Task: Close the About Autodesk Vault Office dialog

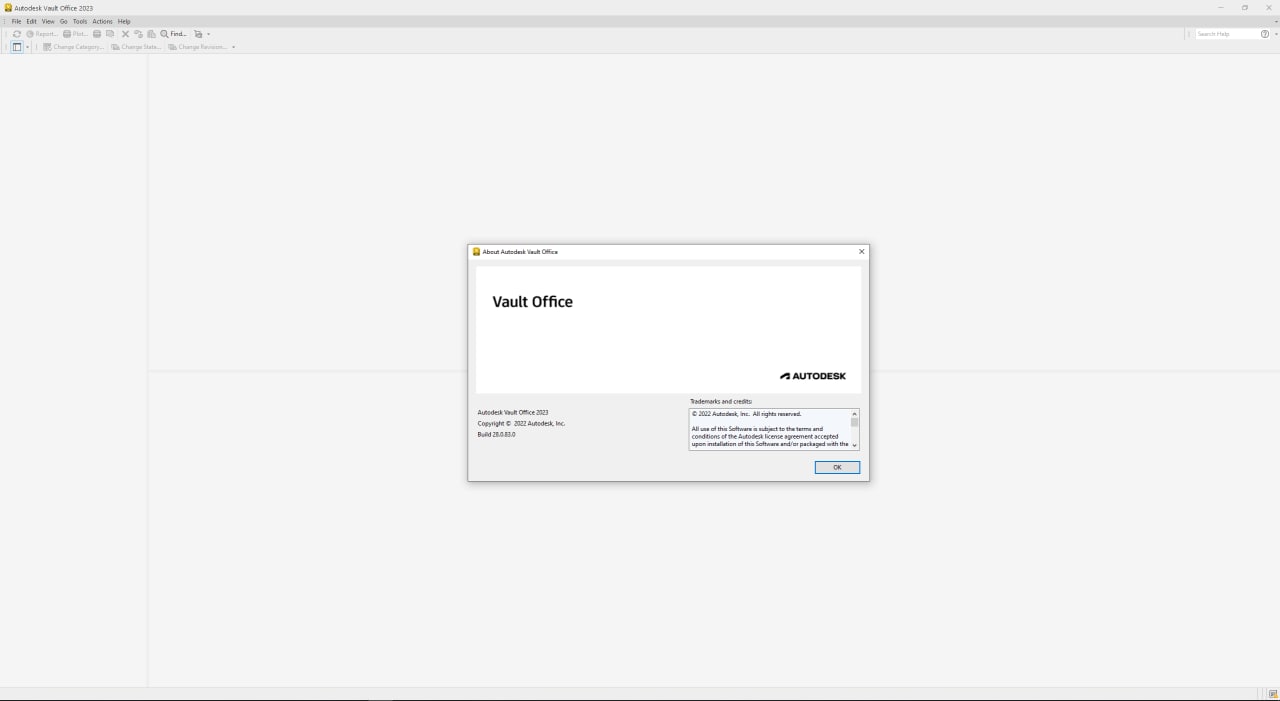Action: pyautogui.click(x=861, y=252)
